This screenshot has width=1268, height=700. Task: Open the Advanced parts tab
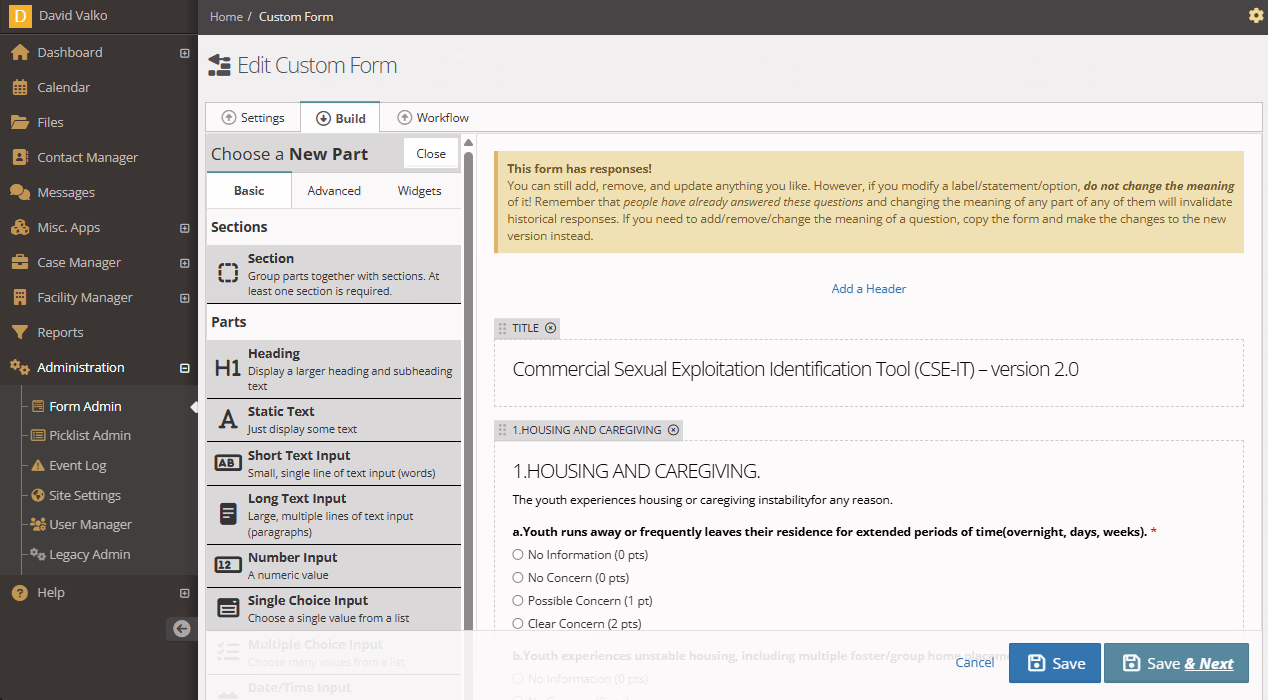(334, 190)
